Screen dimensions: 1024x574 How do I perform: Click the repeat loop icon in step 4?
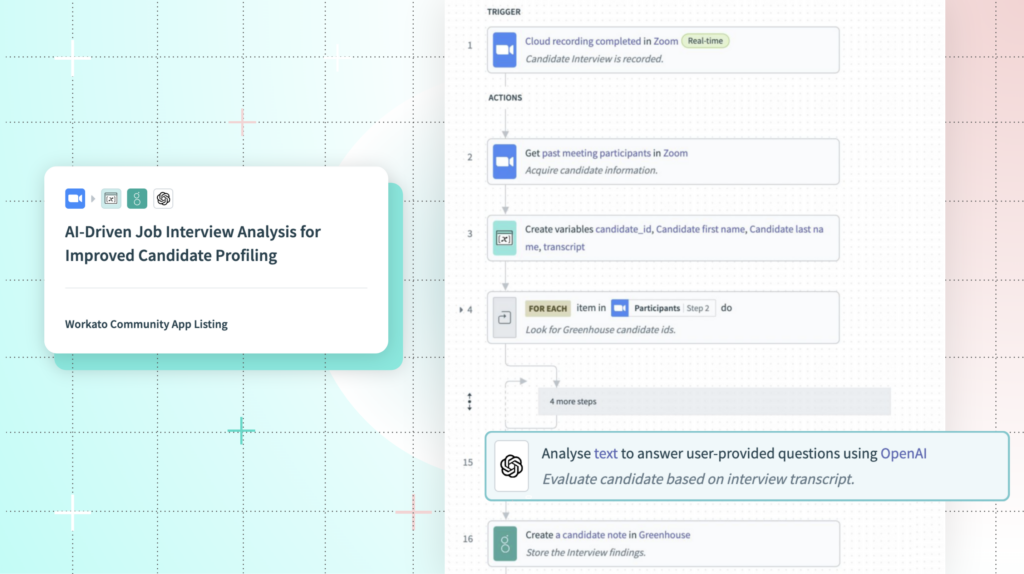pos(504,318)
